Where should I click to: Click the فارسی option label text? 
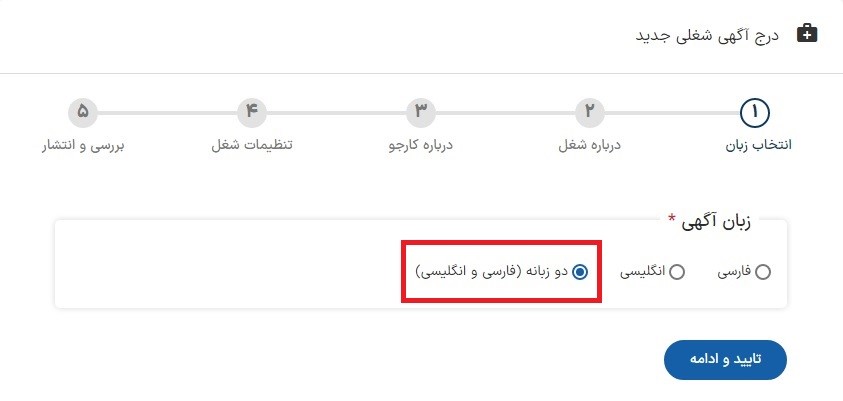(x=735, y=272)
